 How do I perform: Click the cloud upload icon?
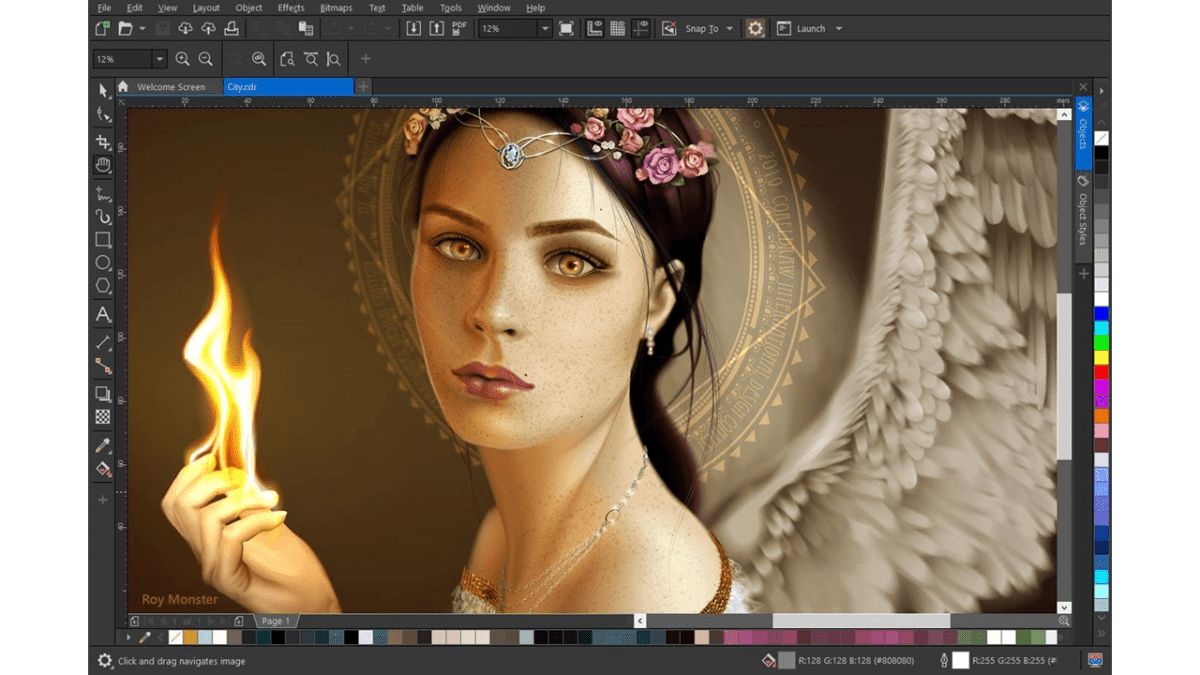point(208,29)
